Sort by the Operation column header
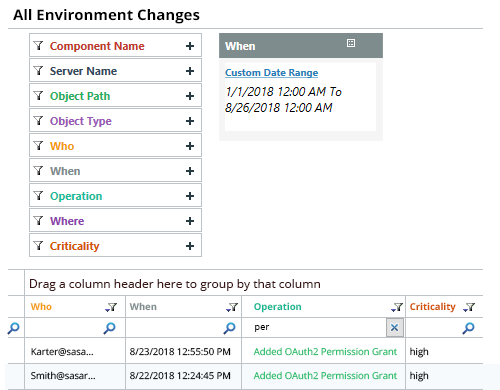This screenshot has height=390, width=500. pos(277,307)
